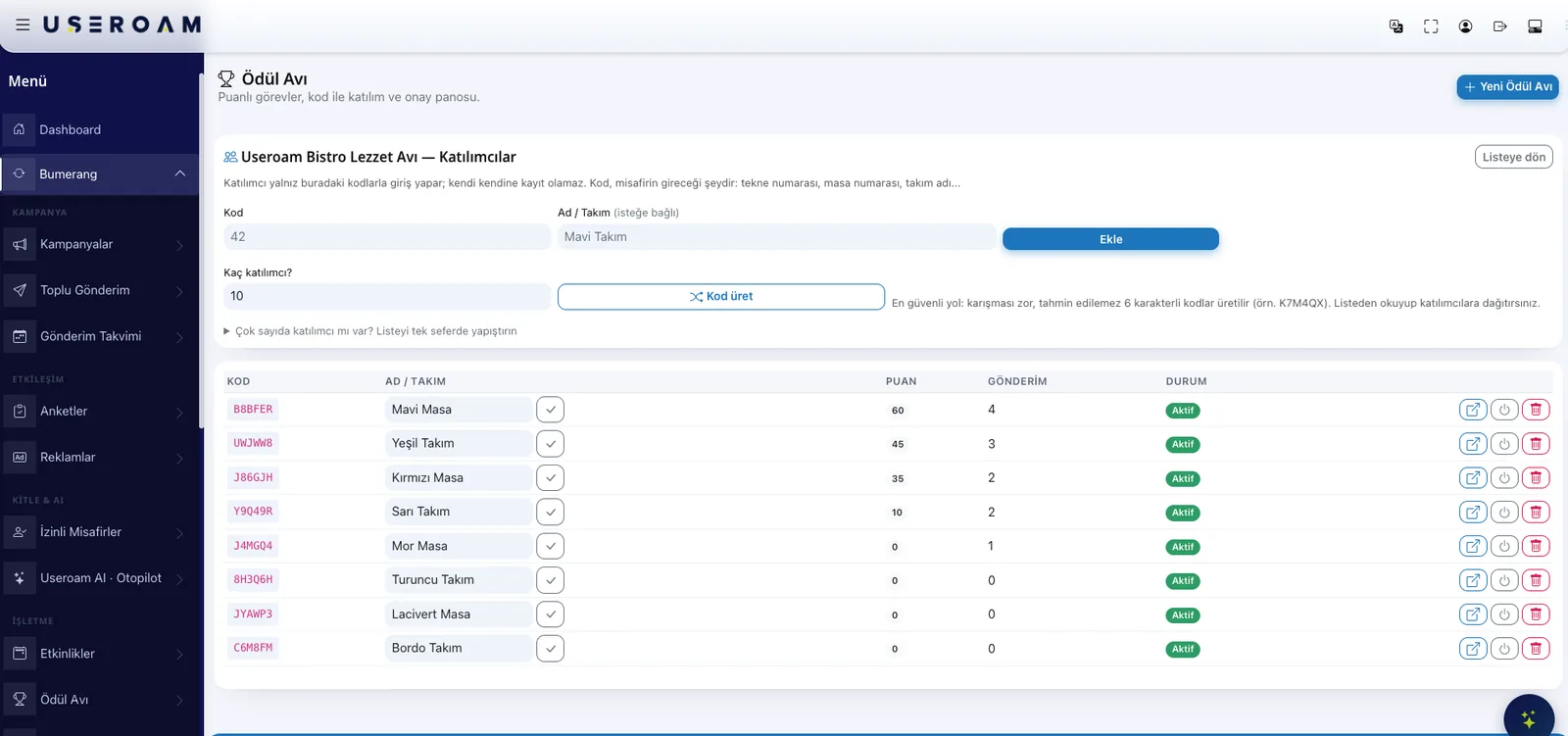Open external link for Turuncu Takım row
1568x736 pixels.
pos(1473,580)
